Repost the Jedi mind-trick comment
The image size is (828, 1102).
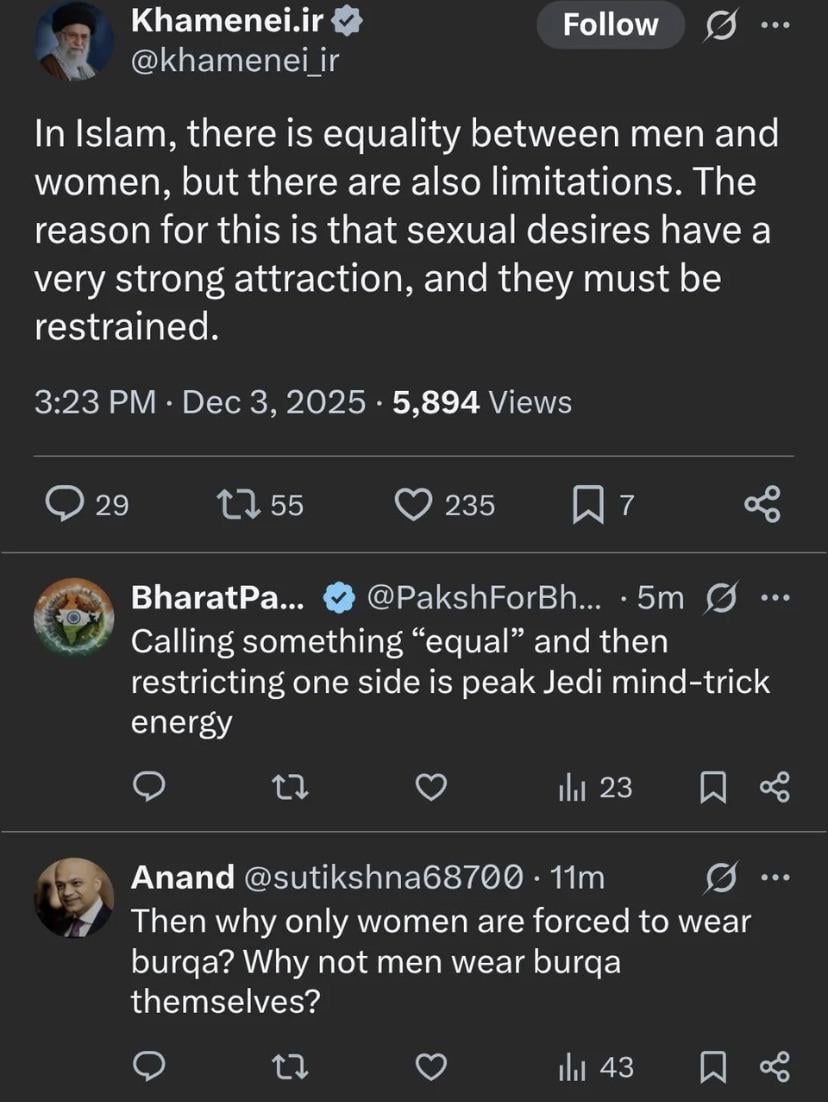click(x=290, y=788)
